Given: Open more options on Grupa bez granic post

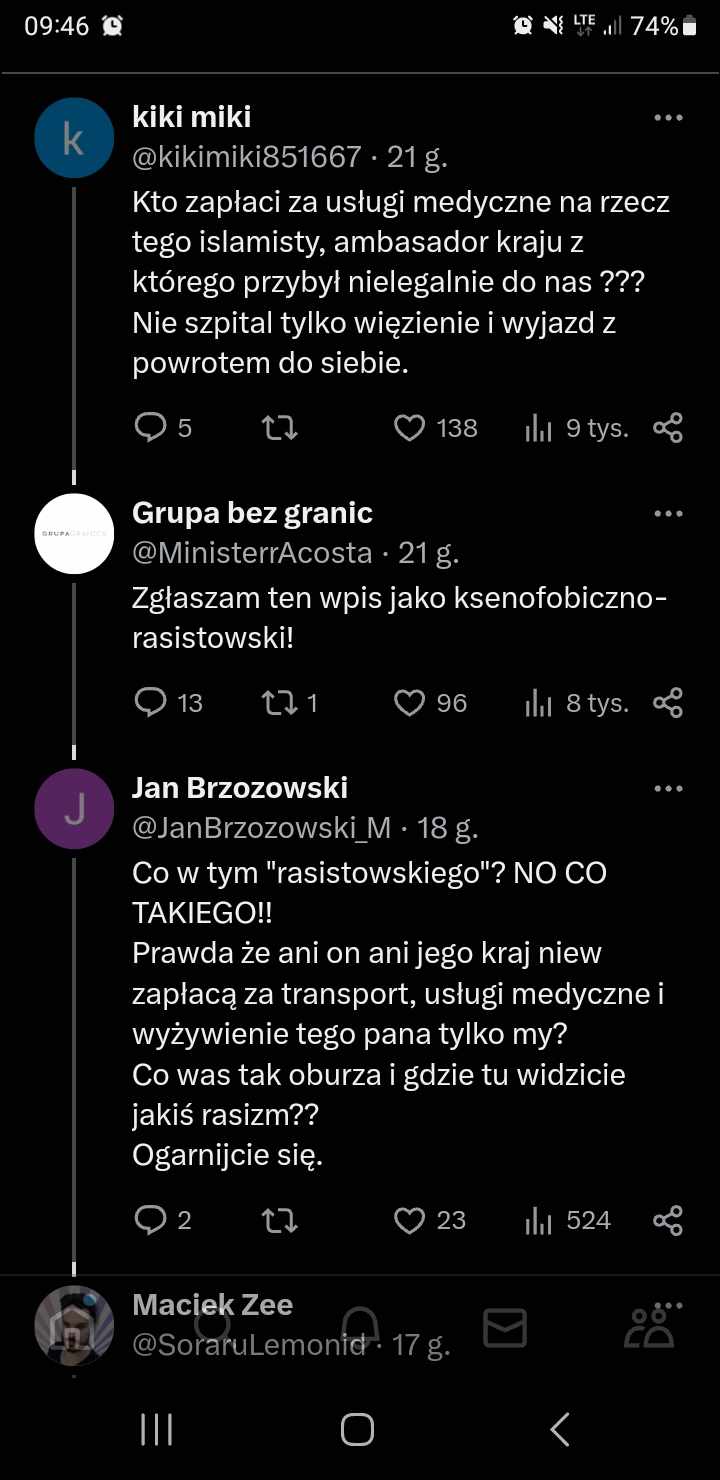Looking at the screenshot, I should click(667, 514).
